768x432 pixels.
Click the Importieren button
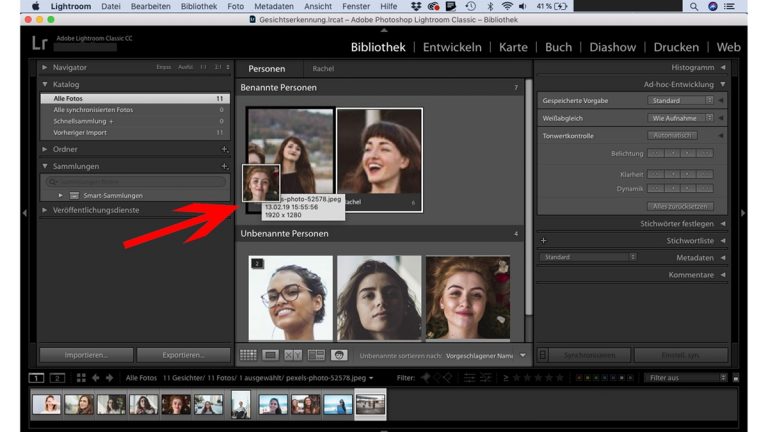85,355
